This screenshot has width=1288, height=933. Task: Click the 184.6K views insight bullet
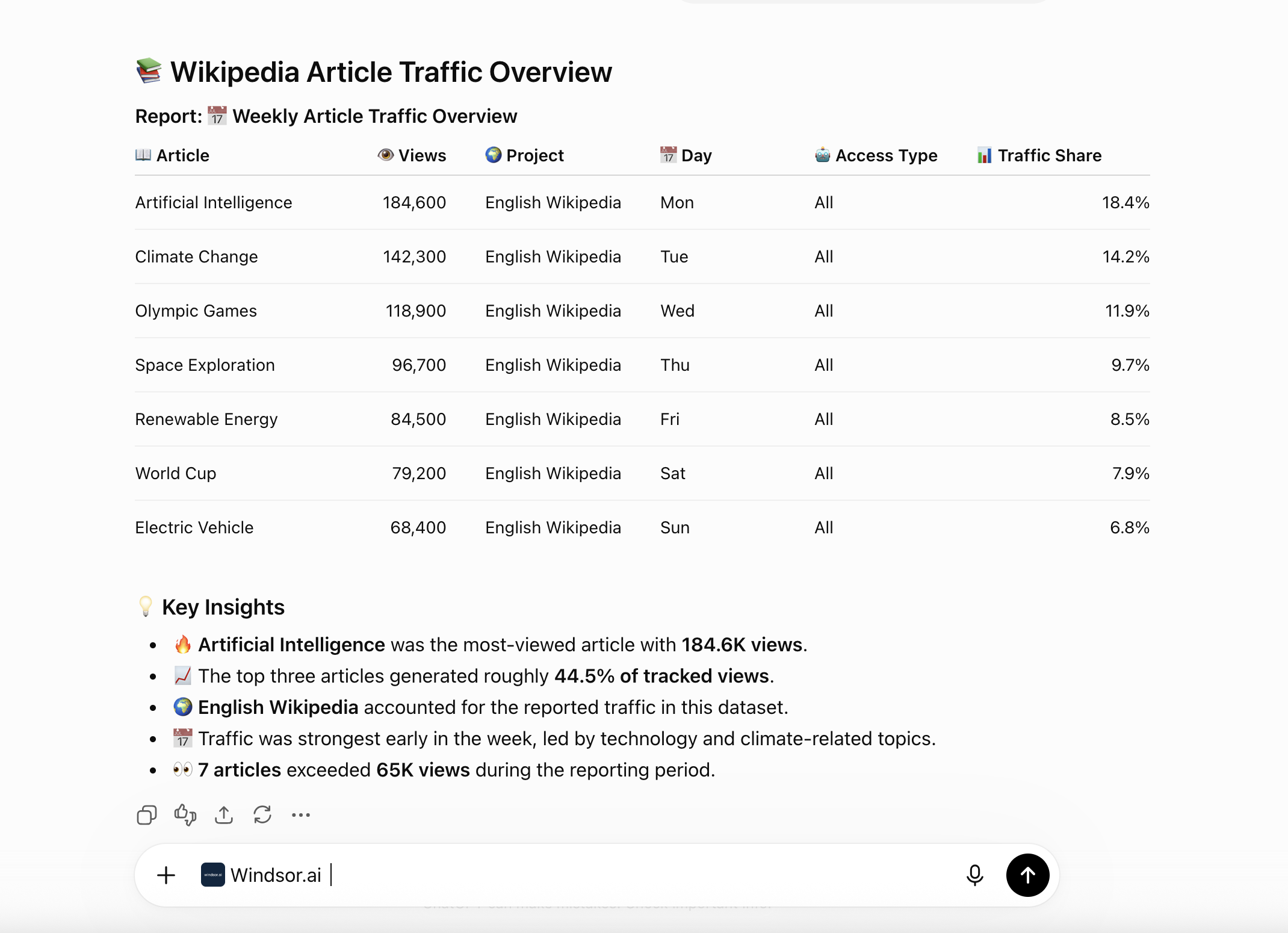(x=490, y=645)
